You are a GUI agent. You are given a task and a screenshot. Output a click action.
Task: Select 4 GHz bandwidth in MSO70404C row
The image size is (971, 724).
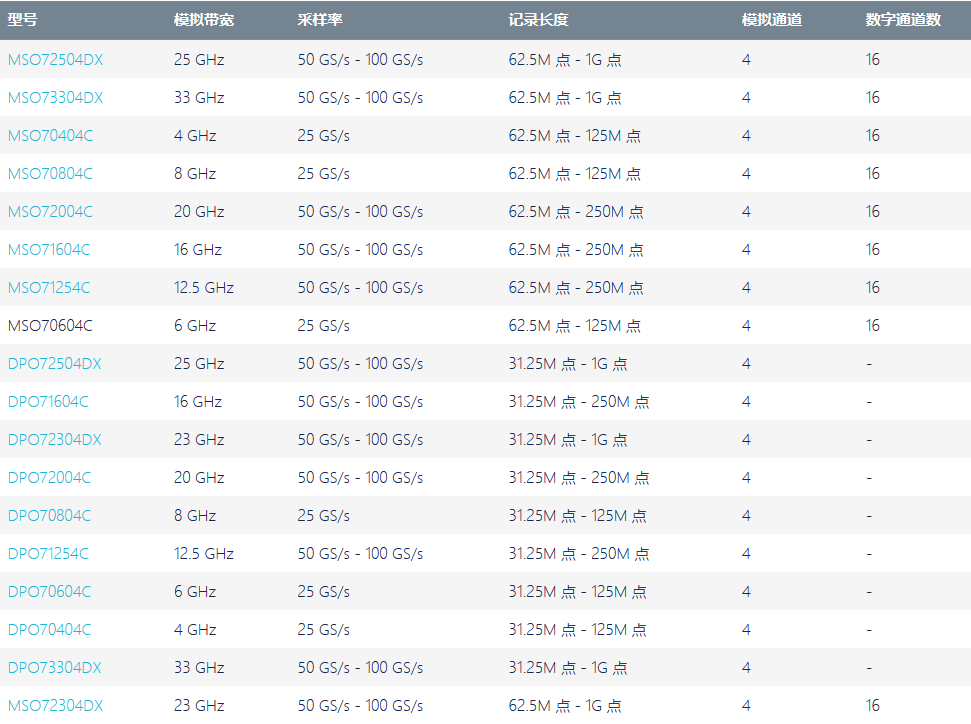(195, 136)
